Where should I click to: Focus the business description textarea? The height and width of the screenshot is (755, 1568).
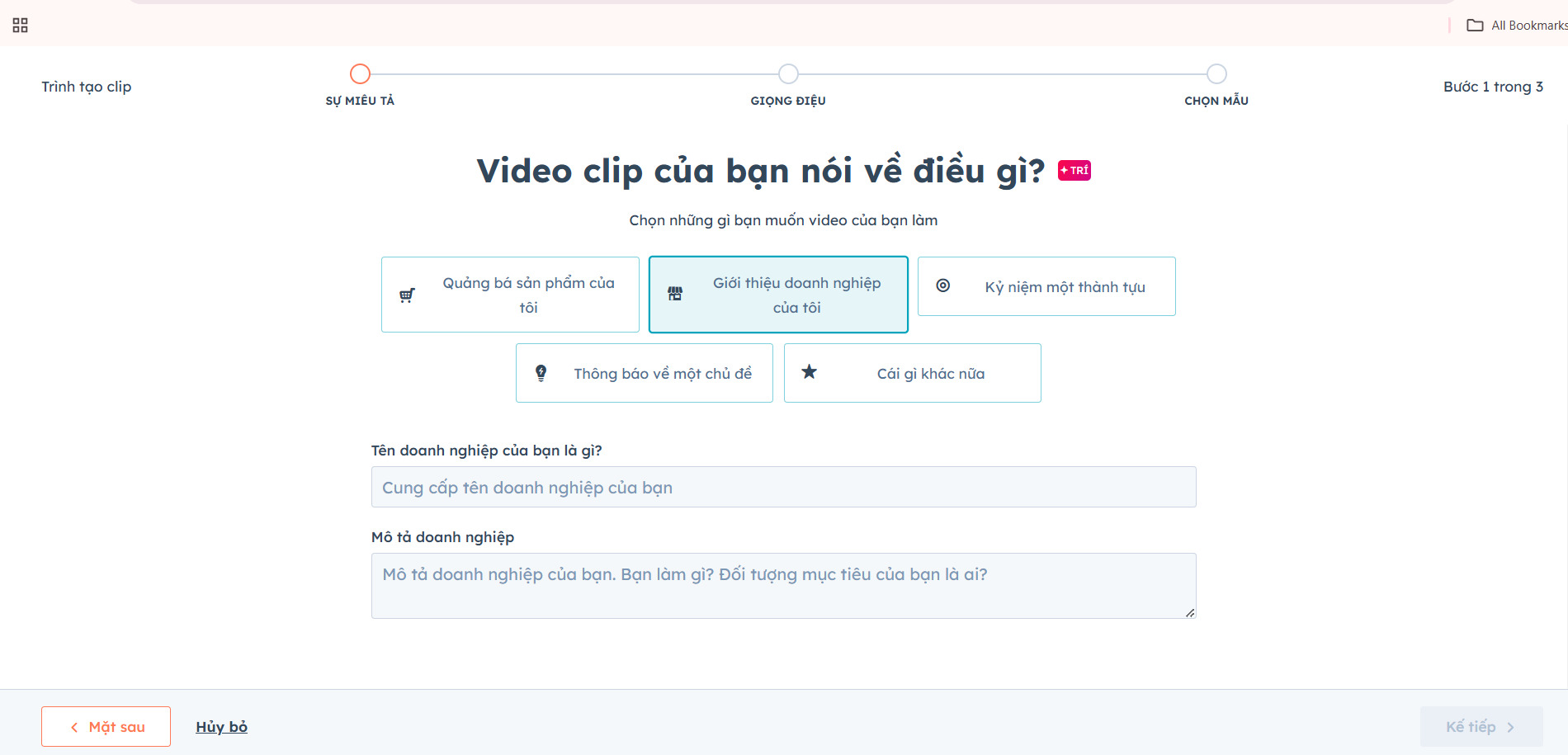point(783,586)
